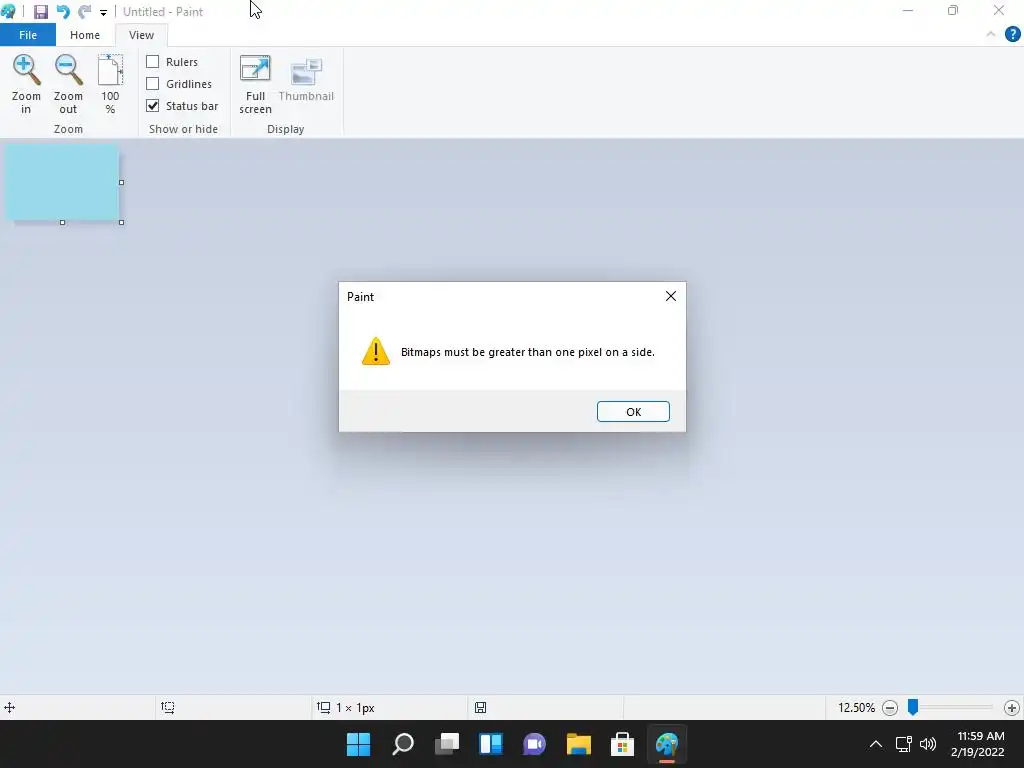The image size is (1024, 768).
Task: Click the yellow warning triangle icon
Action: (x=376, y=351)
